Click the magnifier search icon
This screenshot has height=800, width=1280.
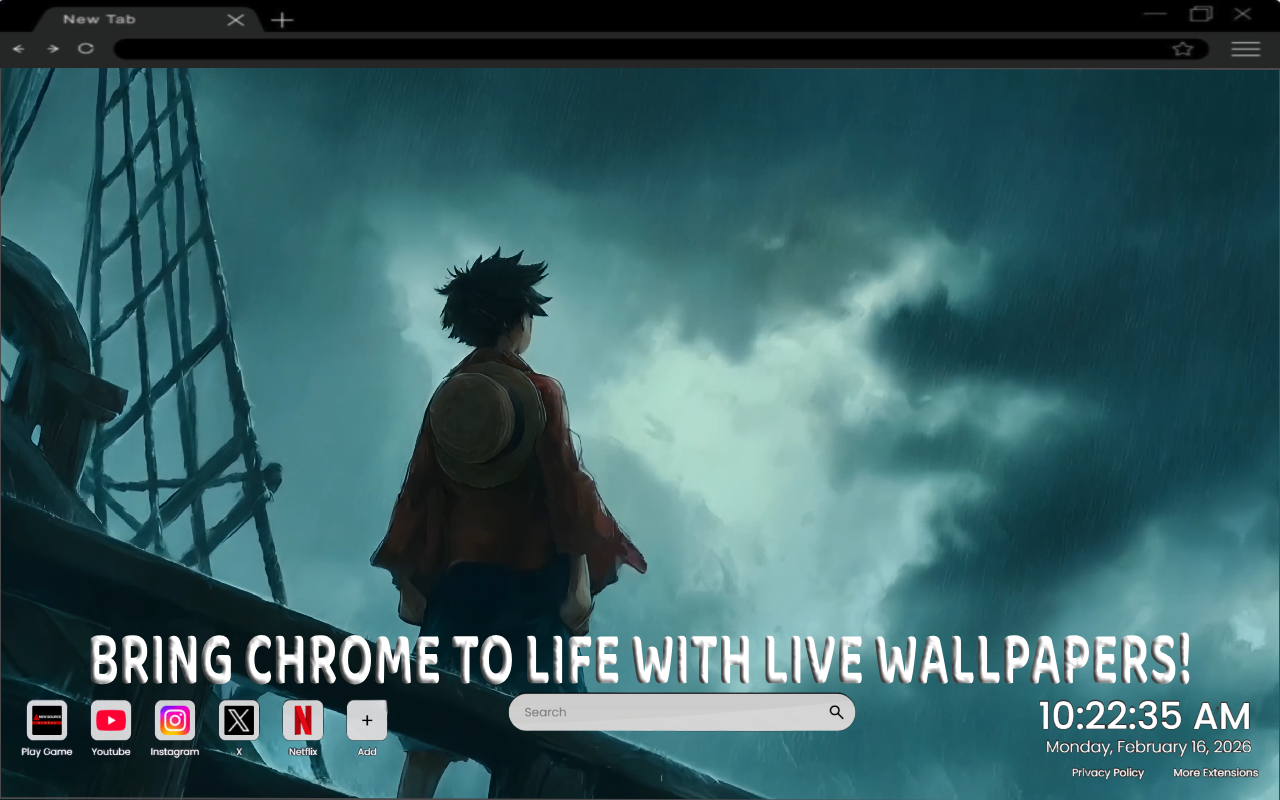pos(836,712)
